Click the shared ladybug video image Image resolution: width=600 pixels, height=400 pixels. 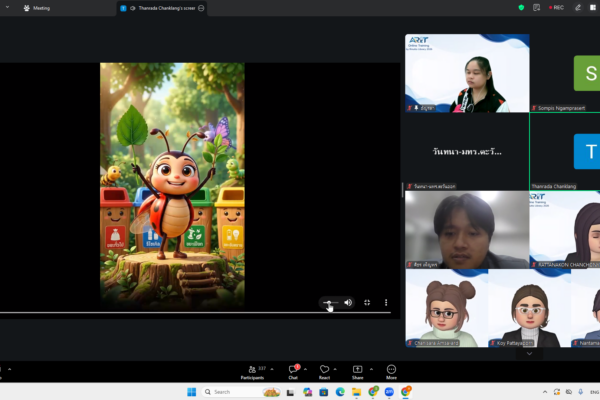(172, 186)
